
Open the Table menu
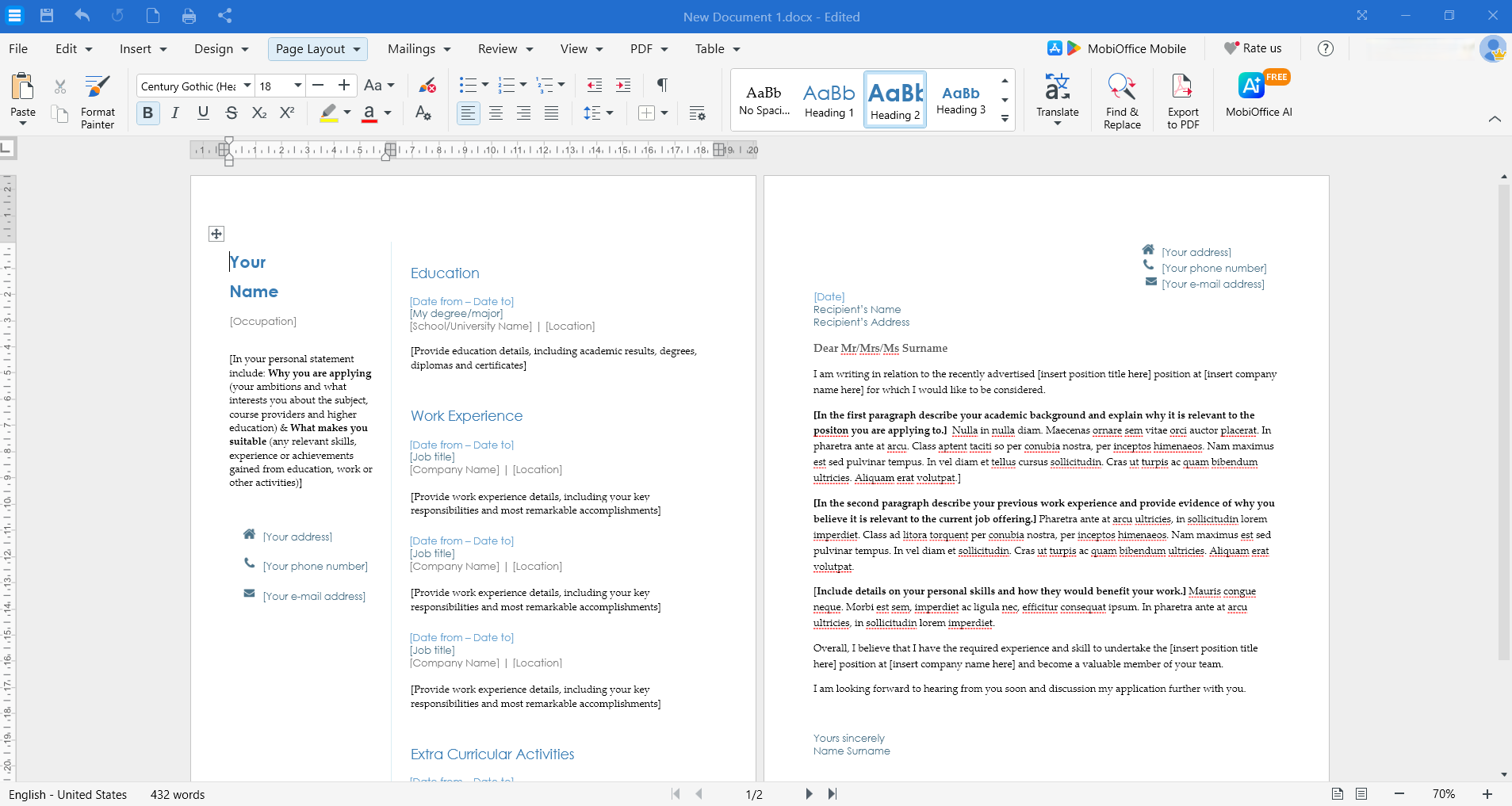[x=718, y=49]
